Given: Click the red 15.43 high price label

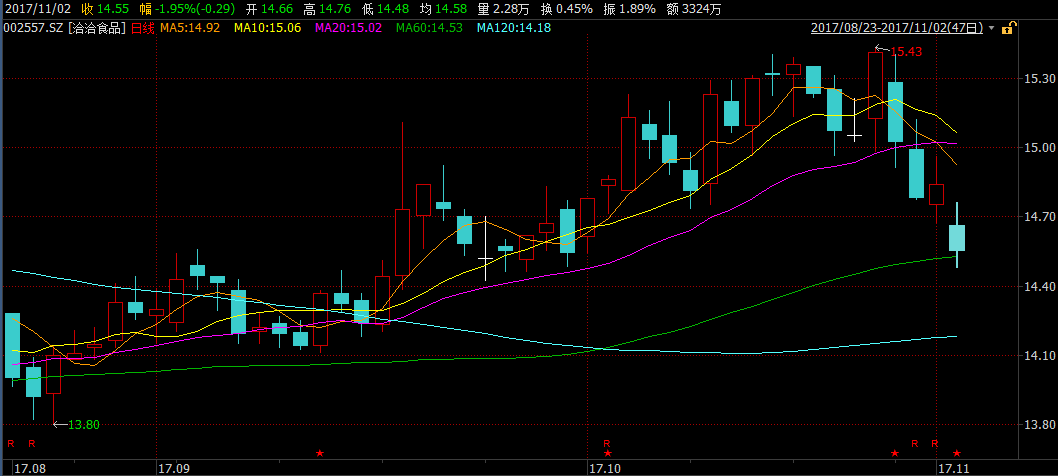Looking at the screenshot, I should pyautogui.click(x=906, y=51).
